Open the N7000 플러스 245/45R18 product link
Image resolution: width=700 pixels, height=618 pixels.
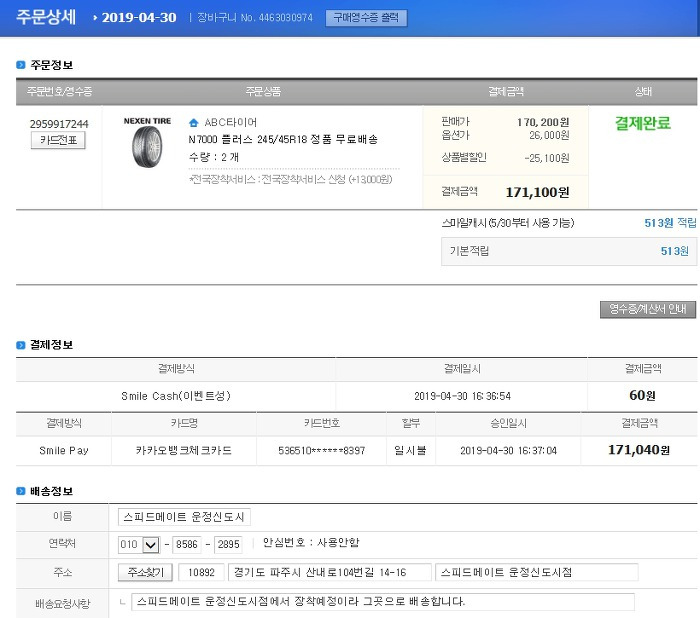(x=283, y=139)
